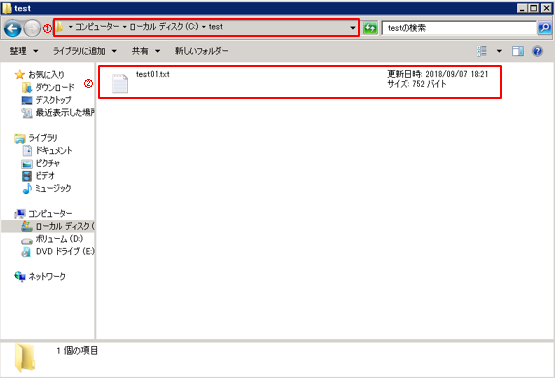
Task: Expand the view options dropdown arrow
Action: [x=499, y=51]
